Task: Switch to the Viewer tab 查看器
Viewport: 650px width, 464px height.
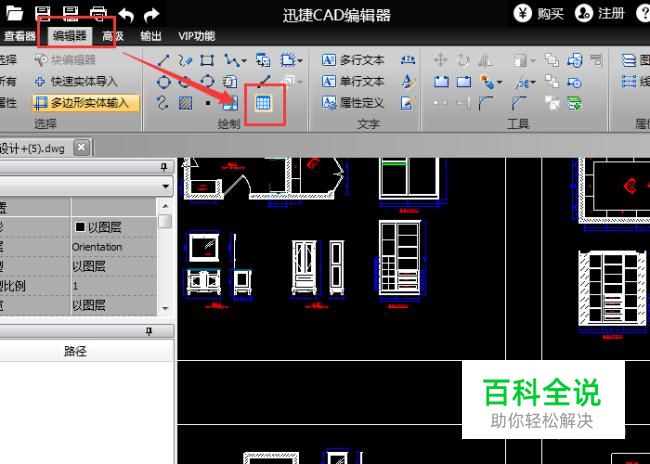Action: 19,36
